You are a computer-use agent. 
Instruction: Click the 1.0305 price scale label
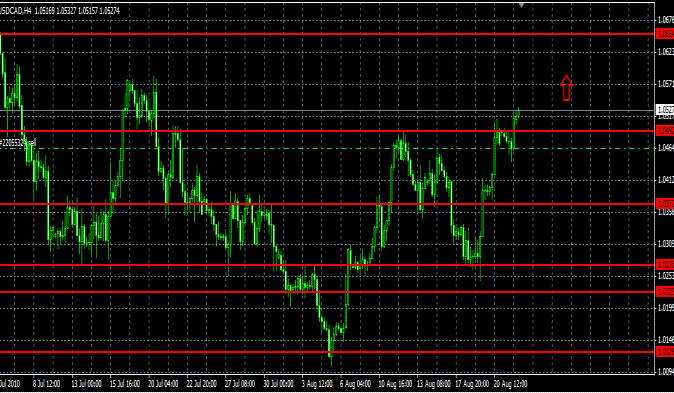[666, 244]
